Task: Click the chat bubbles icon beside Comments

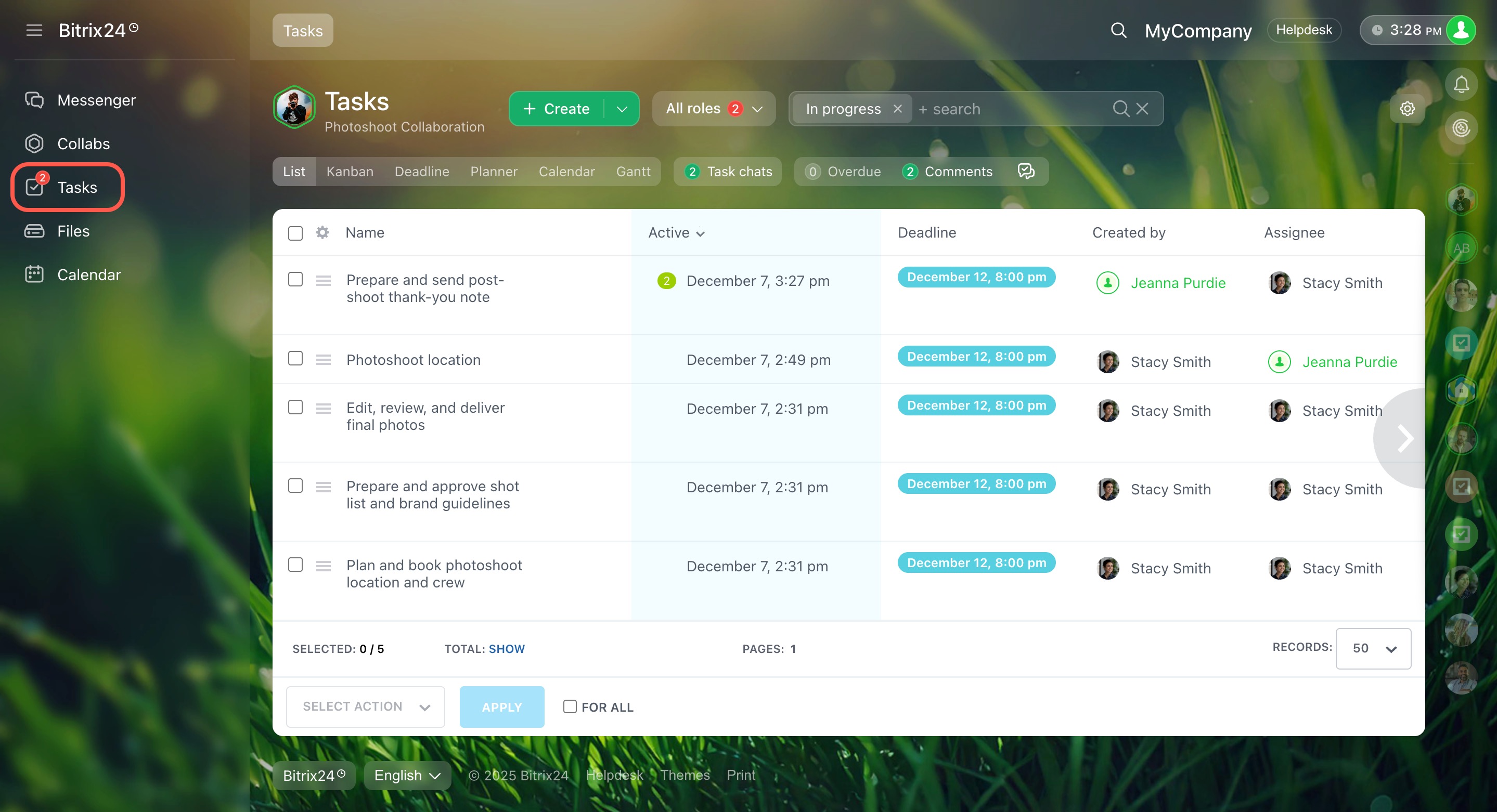Action: coord(1026,172)
